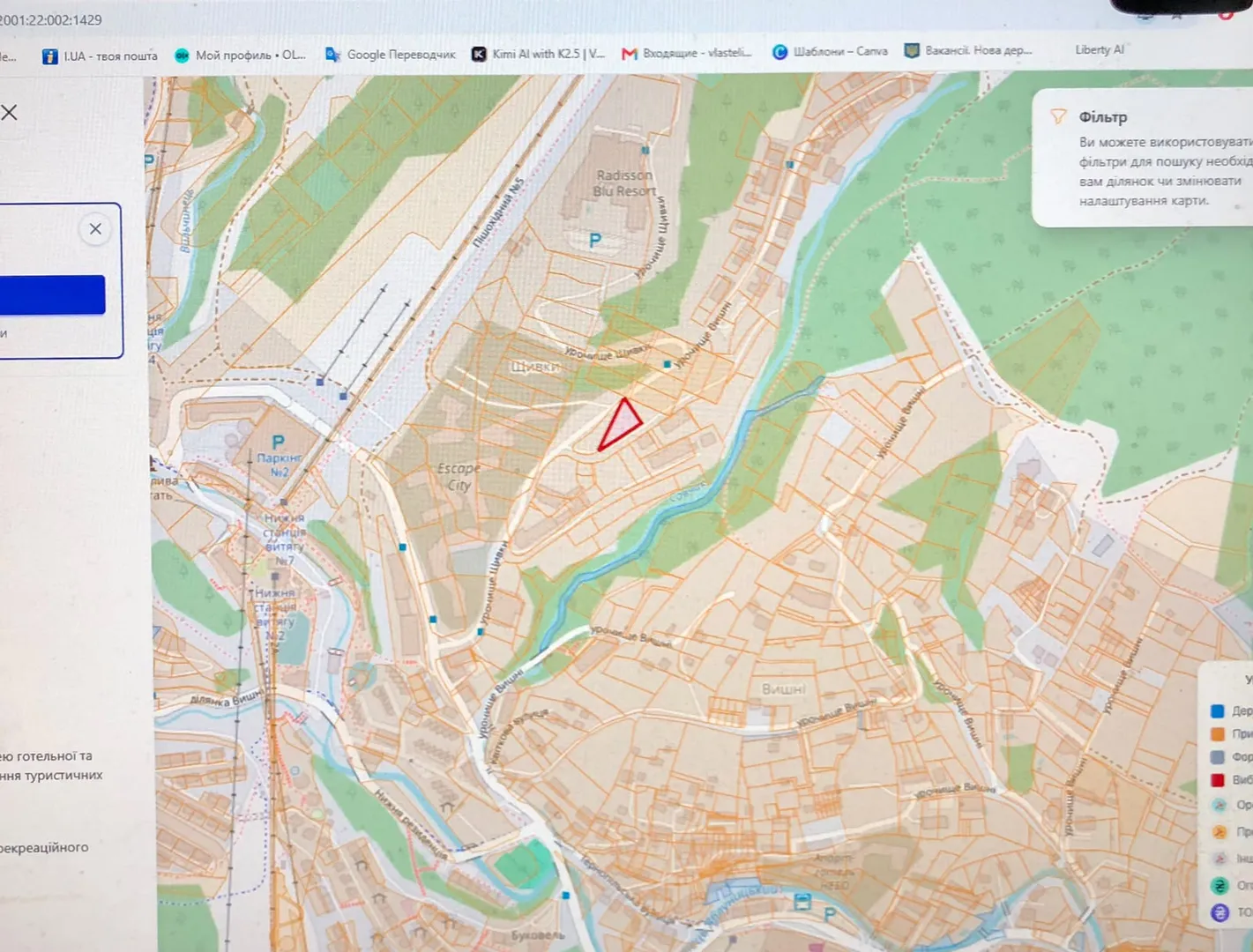Open the Kimi AI with K2.5 bookmark
The height and width of the screenshot is (952, 1253).
pyautogui.click(x=538, y=54)
